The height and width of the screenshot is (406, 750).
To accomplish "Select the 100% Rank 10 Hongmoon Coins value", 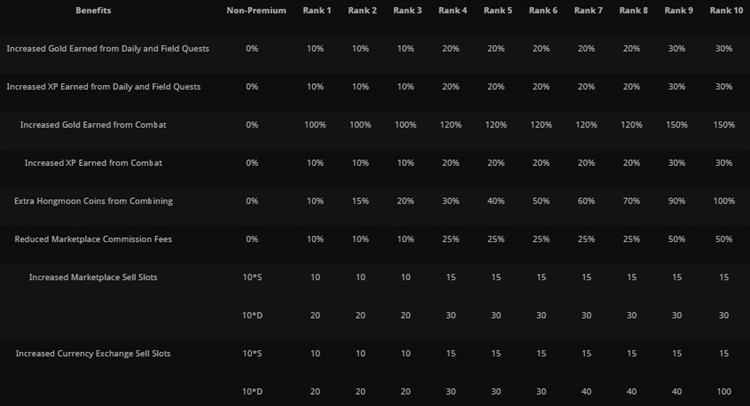I will [x=724, y=201].
